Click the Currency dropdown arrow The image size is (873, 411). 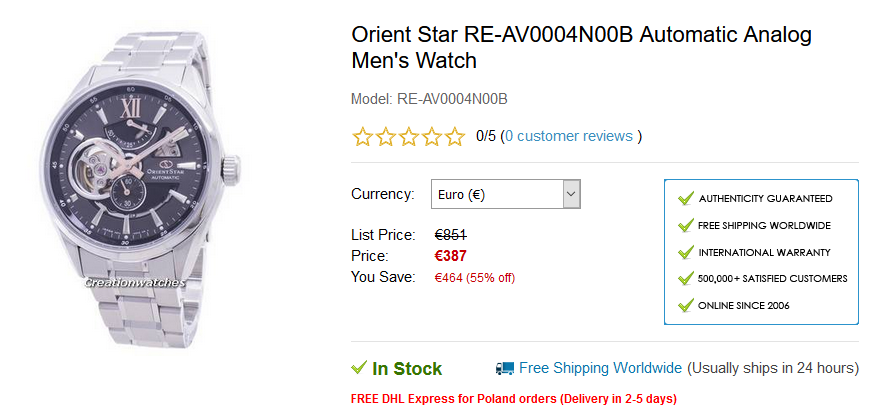coord(571,194)
